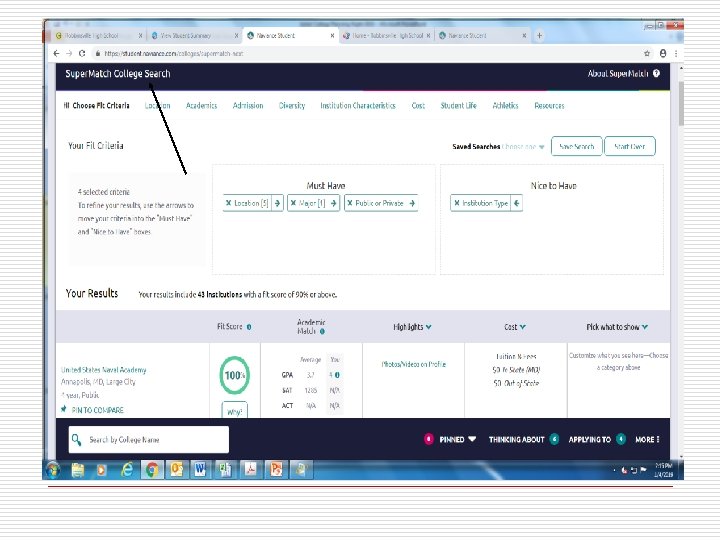Move Public or Private with its arrow

pos(412,203)
